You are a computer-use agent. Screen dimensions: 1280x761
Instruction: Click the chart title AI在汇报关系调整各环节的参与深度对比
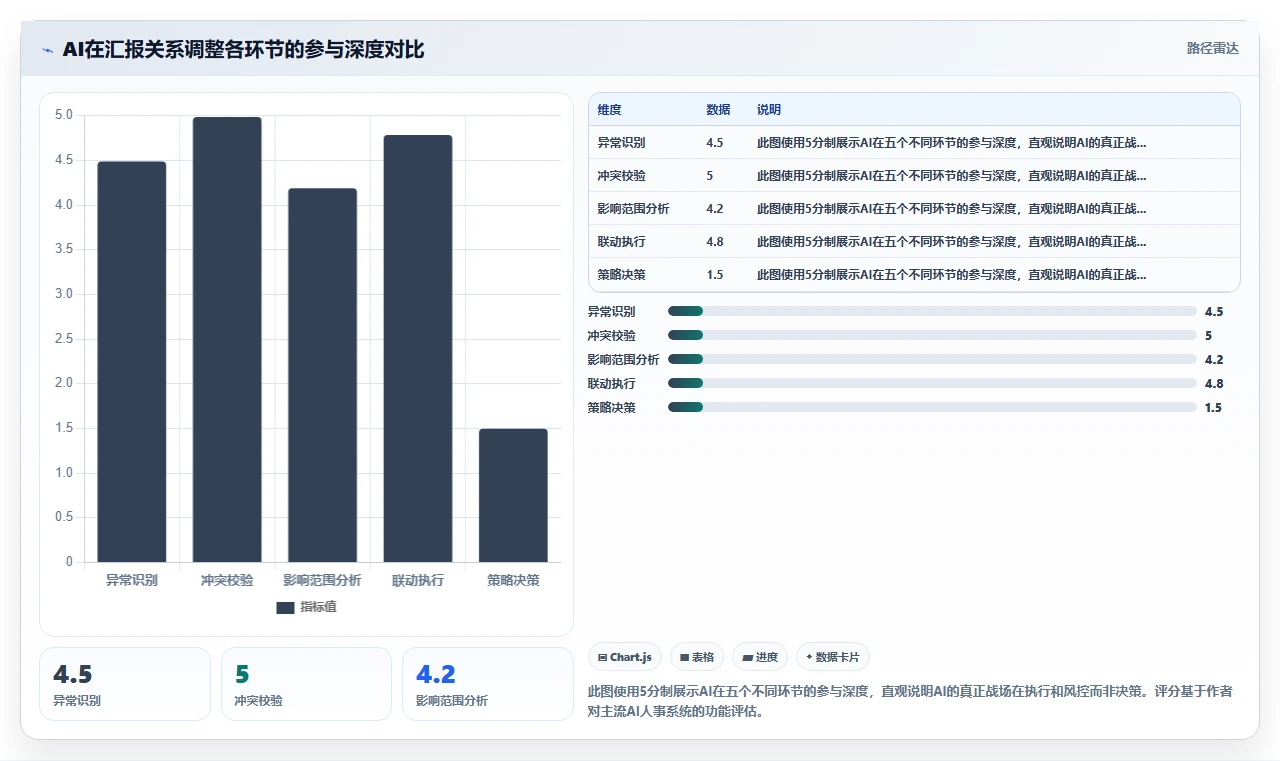pos(243,49)
